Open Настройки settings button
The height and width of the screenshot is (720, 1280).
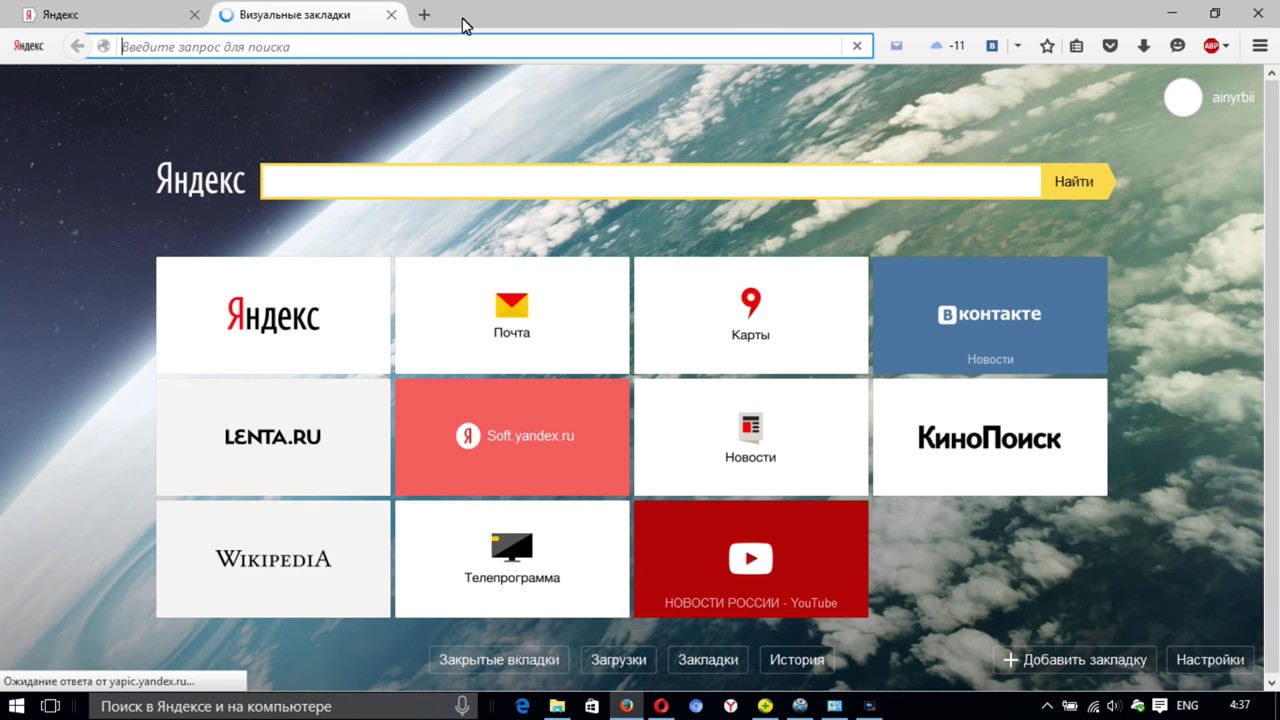coord(1210,660)
